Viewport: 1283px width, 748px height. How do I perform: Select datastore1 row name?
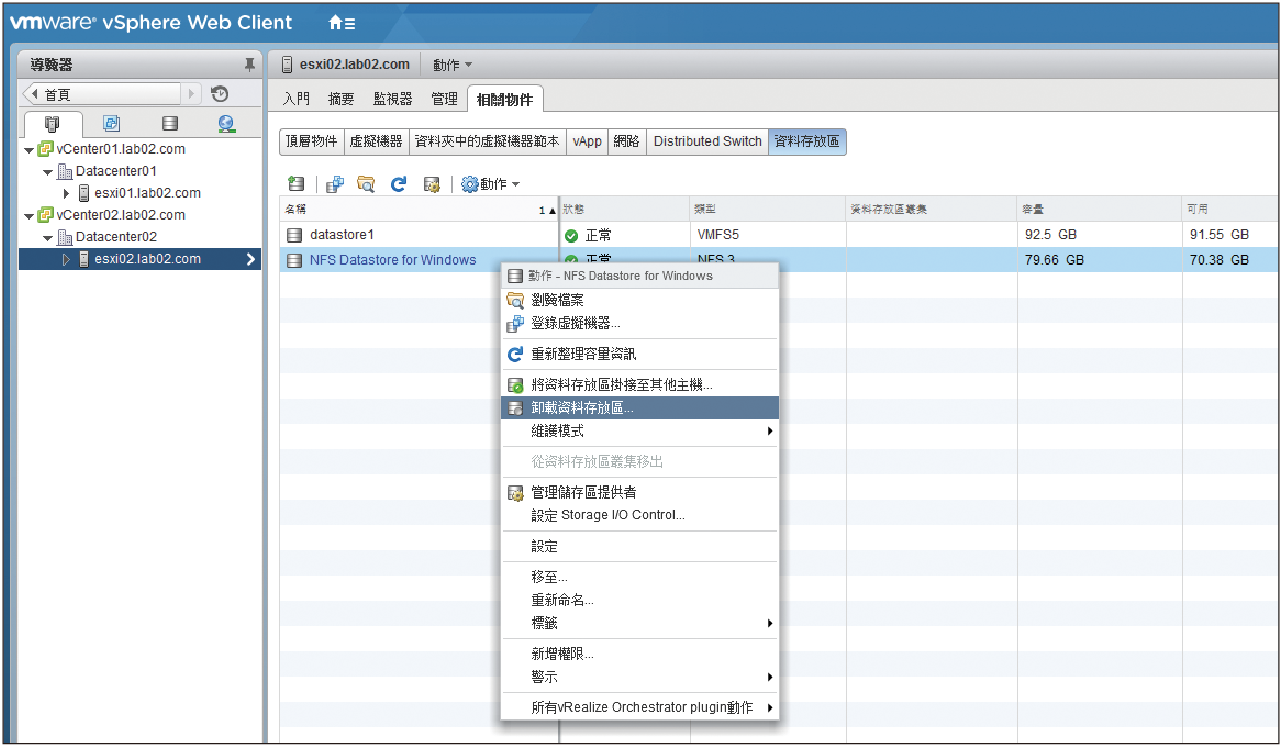pos(341,235)
